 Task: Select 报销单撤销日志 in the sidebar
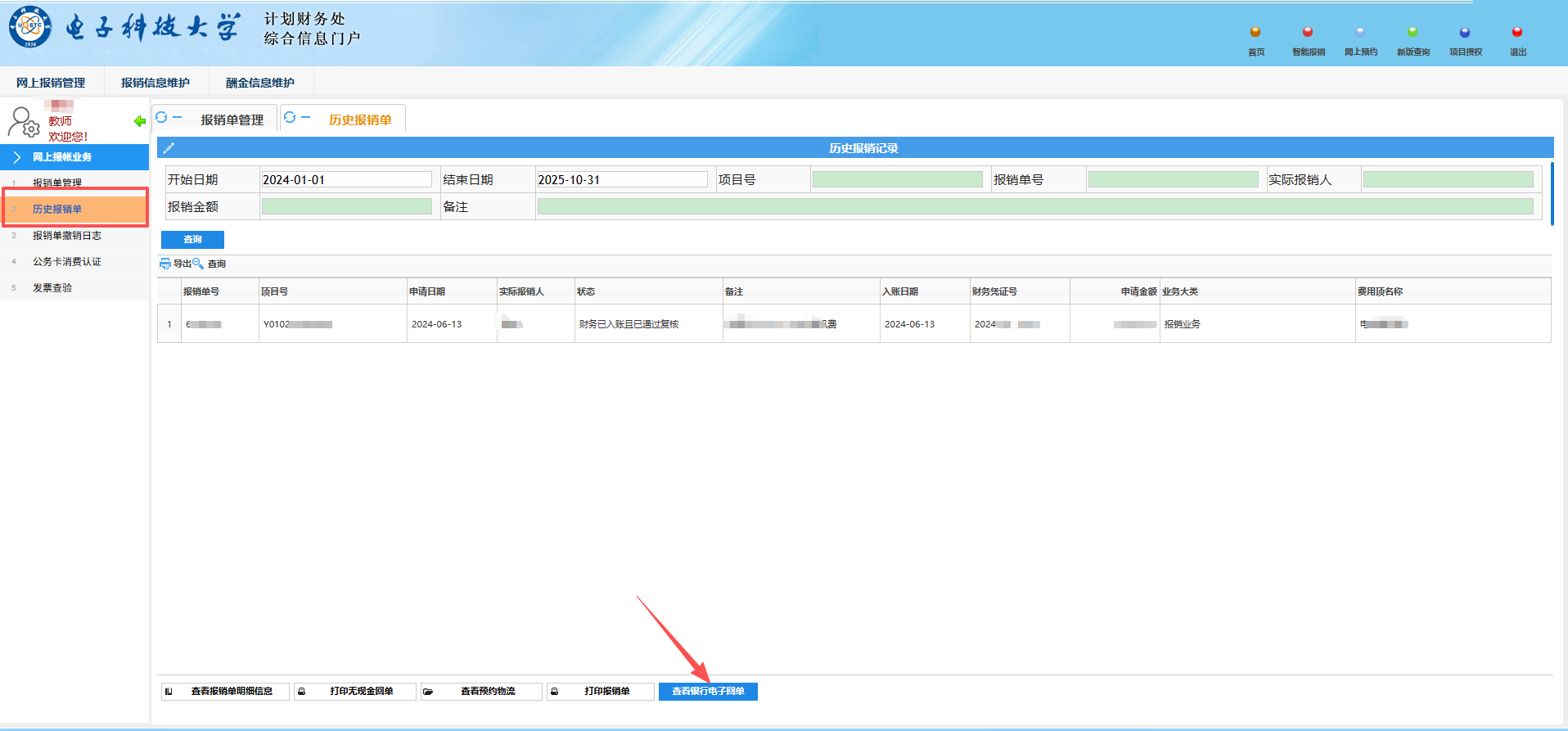click(67, 236)
